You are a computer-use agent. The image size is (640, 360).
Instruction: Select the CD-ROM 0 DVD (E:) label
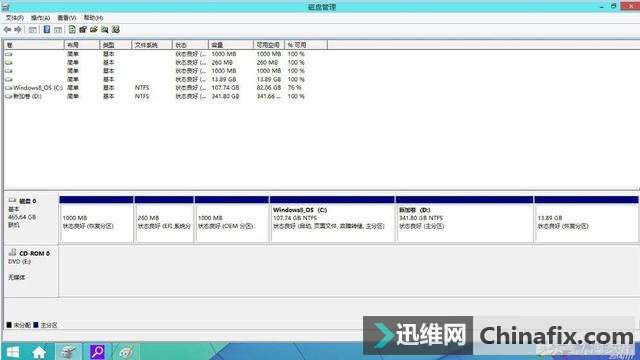click(31, 271)
